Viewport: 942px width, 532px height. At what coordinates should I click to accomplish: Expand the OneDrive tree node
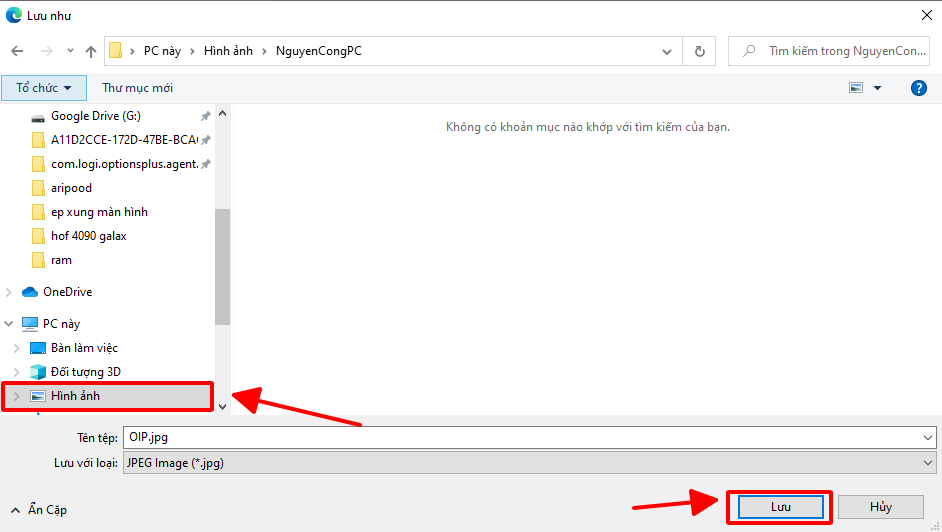pyautogui.click(x=9, y=292)
